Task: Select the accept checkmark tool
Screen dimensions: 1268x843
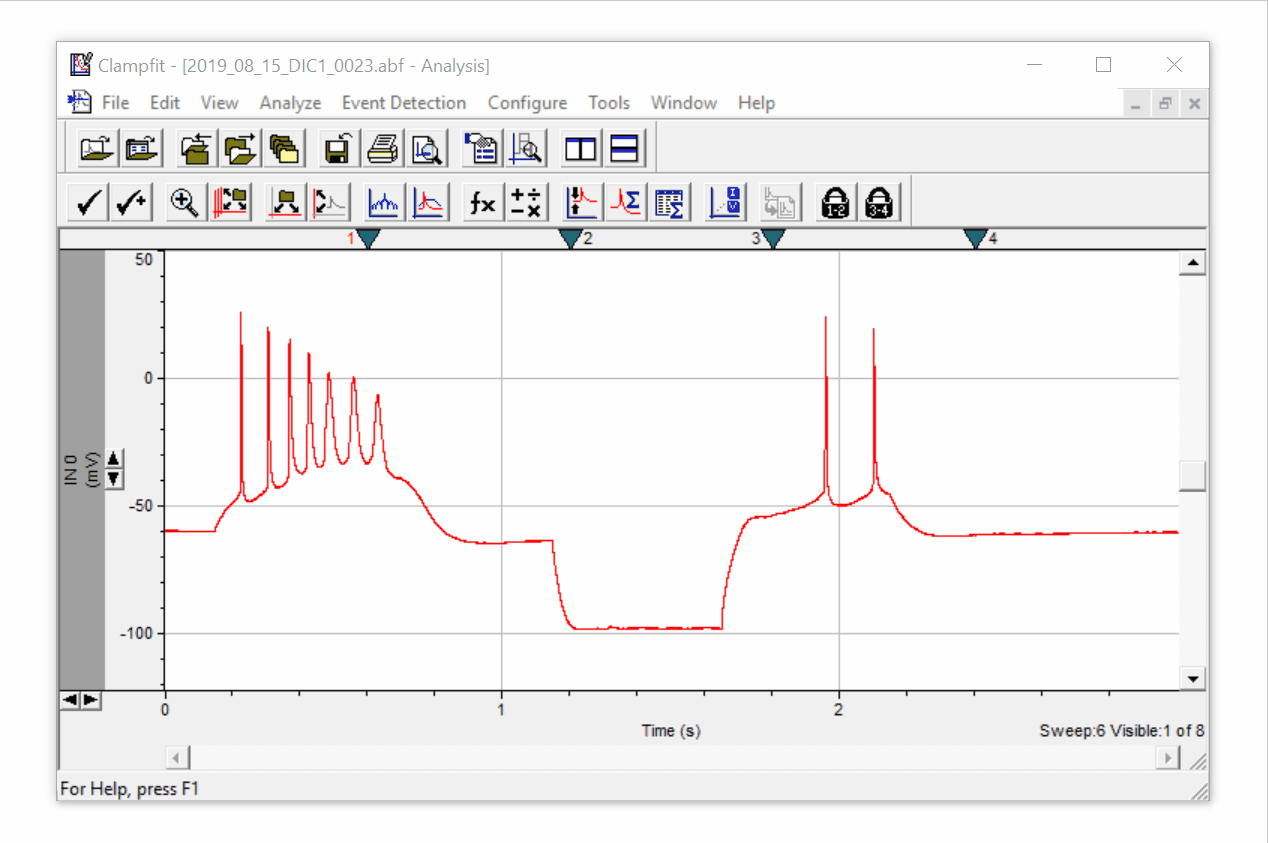Action: pyautogui.click(x=87, y=201)
